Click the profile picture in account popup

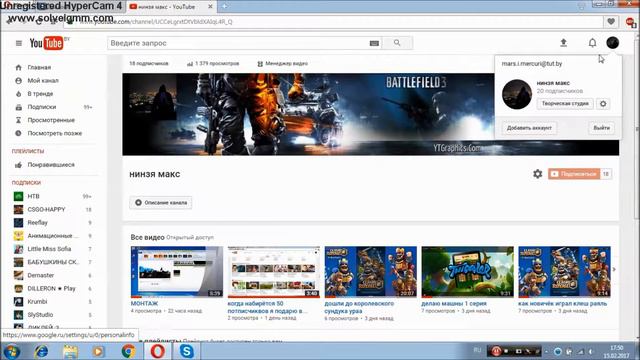(517, 94)
